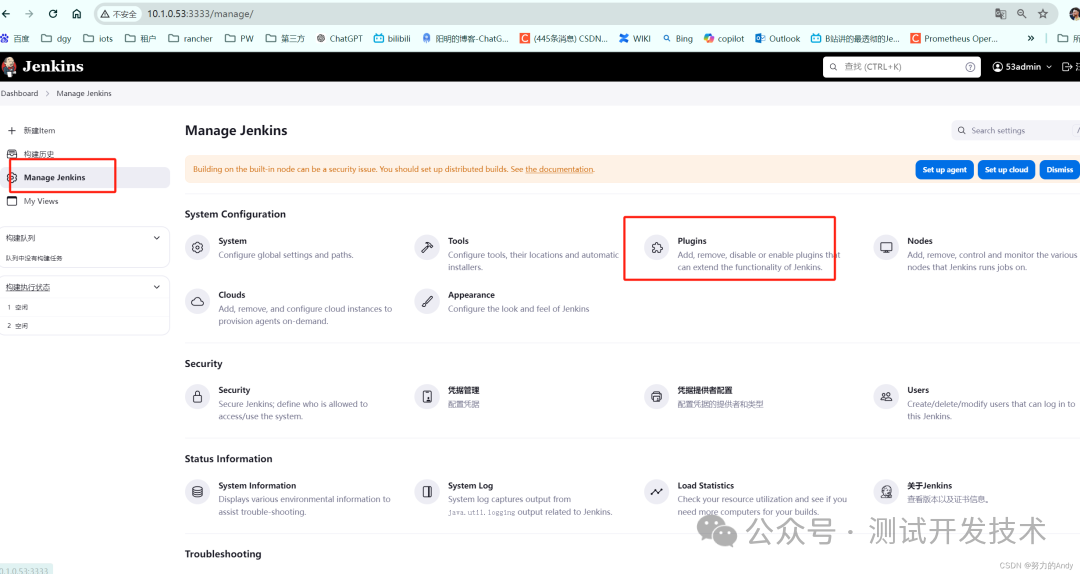
Task: Click the browser home icon
Action: (x=76, y=13)
